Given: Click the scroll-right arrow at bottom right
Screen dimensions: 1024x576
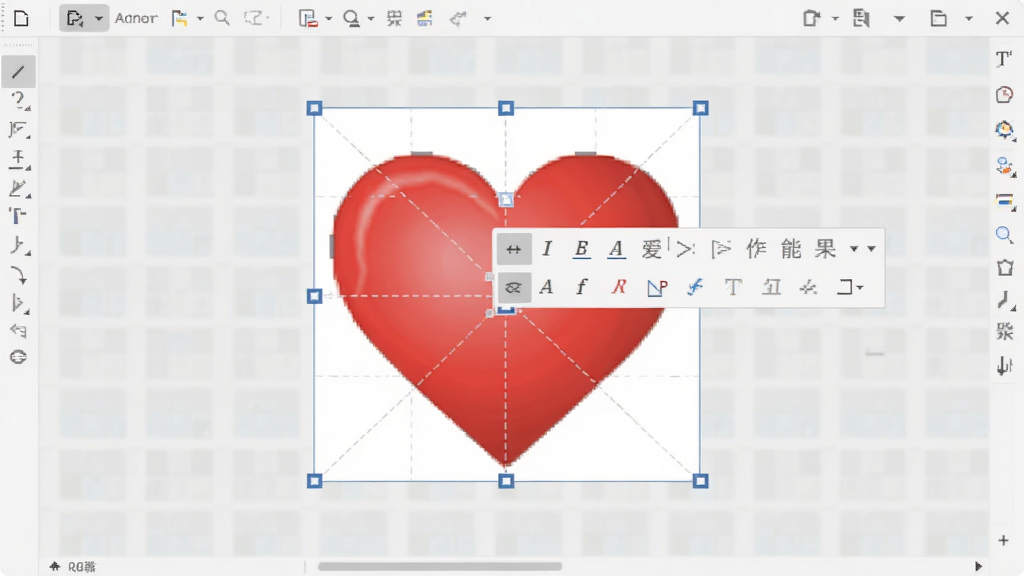Looking at the screenshot, I should [x=978, y=566].
